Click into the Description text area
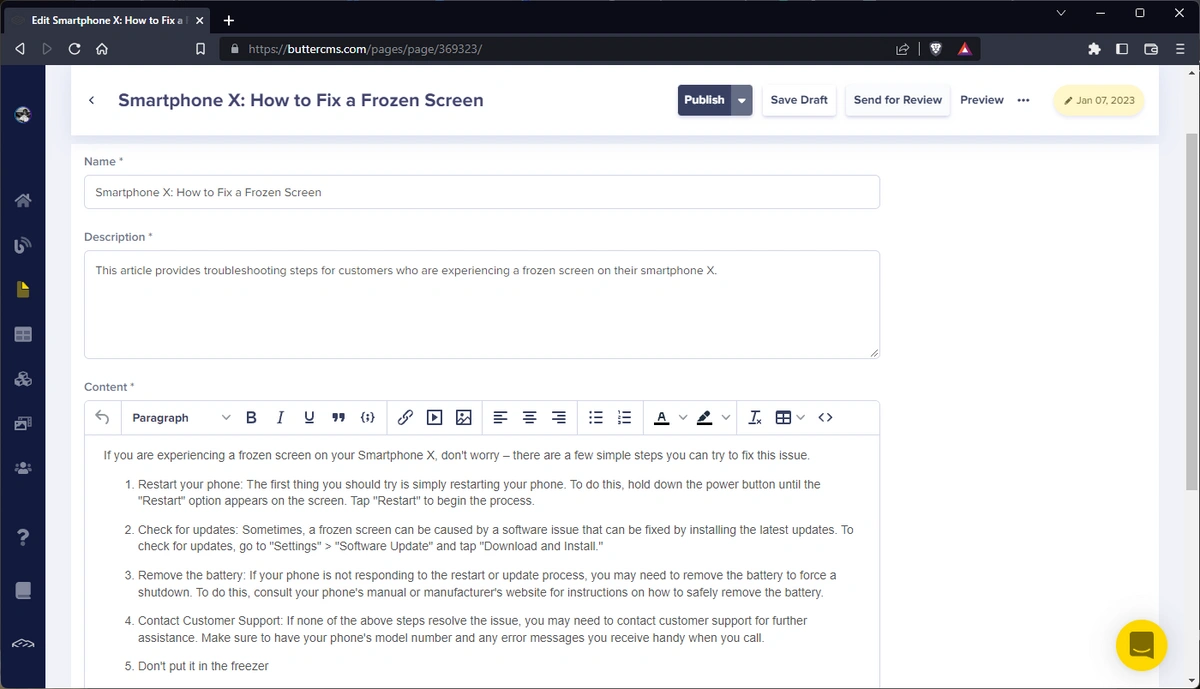Image resolution: width=1200 pixels, height=689 pixels. pos(482,304)
